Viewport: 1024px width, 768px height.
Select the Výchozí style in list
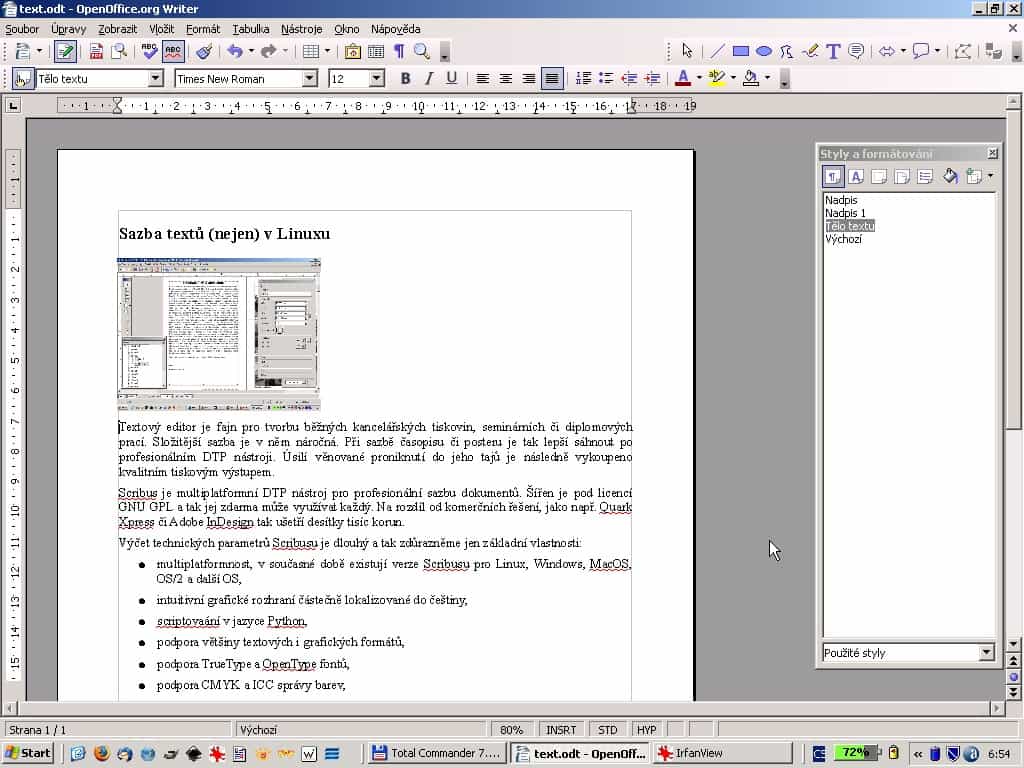[843, 239]
